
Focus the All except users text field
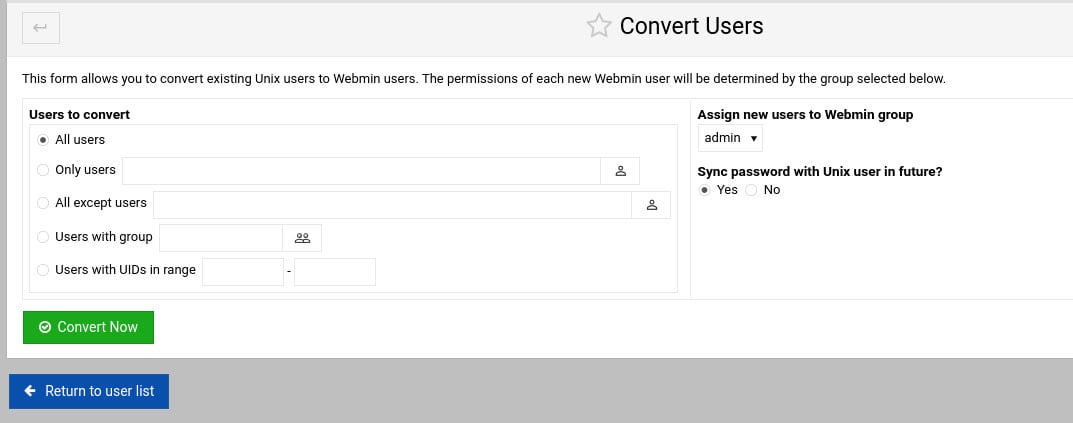[x=392, y=205]
